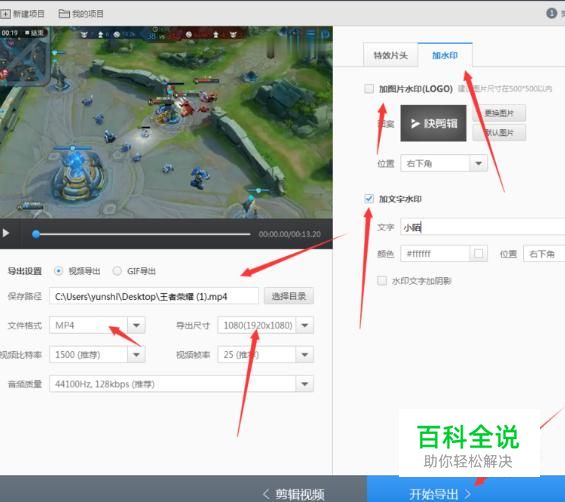Enable 加图片水印(LOGO) checkbox
Image resolution: width=565 pixels, height=502 pixels.
(x=369, y=88)
